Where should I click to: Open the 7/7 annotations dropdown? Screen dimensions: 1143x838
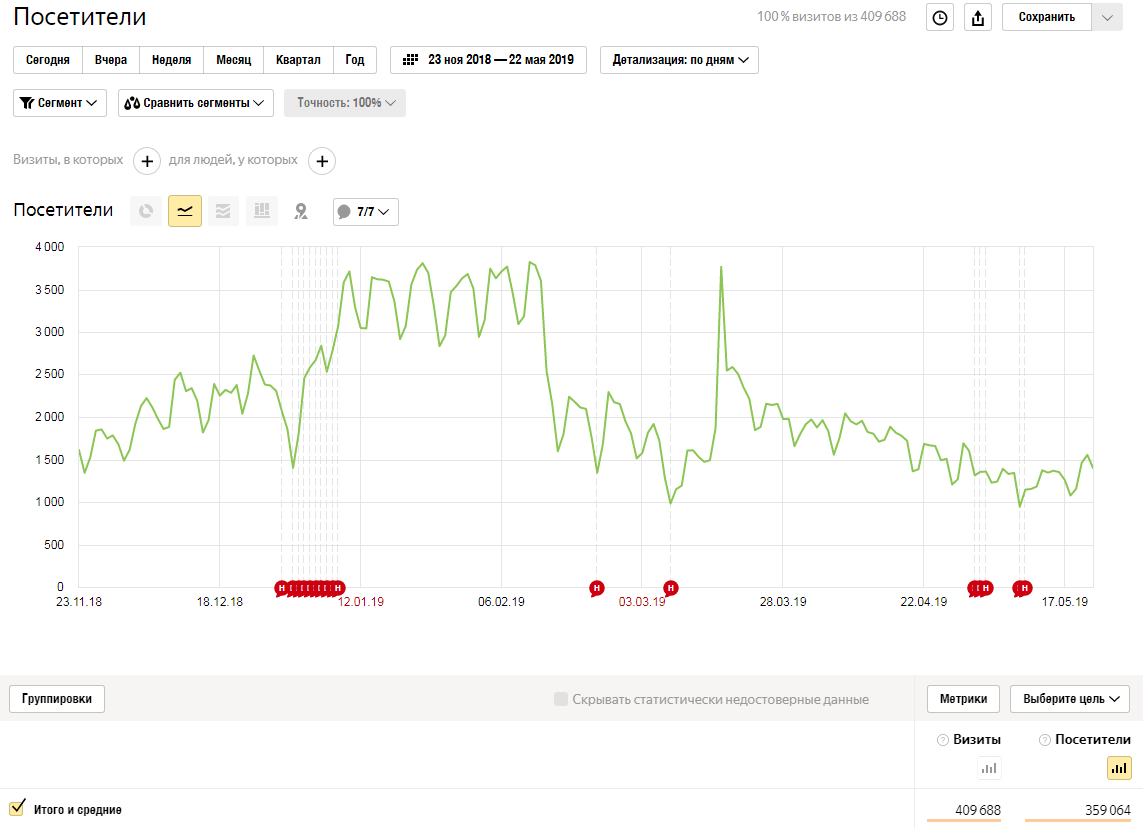[x=365, y=212]
